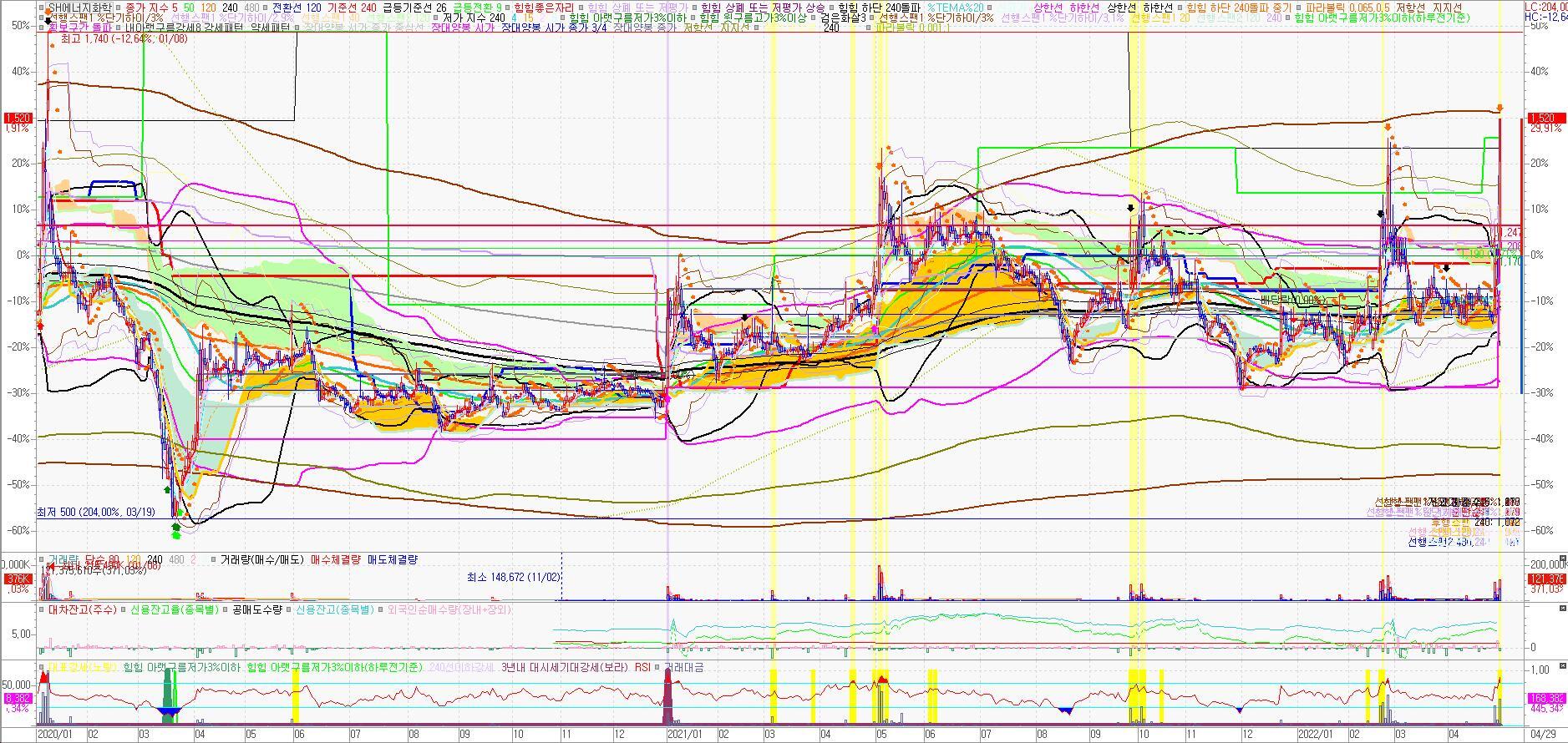This screenshot has height=743, width=1568.
Task: Toggle the 힘힘좋은자리 indicator marker
Action: 508,7
